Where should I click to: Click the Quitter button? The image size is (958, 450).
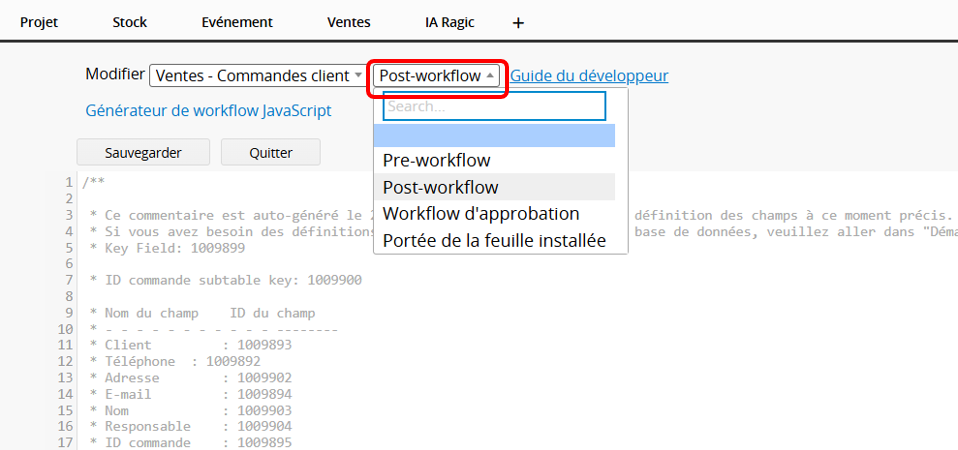click(x=271, y=153)
